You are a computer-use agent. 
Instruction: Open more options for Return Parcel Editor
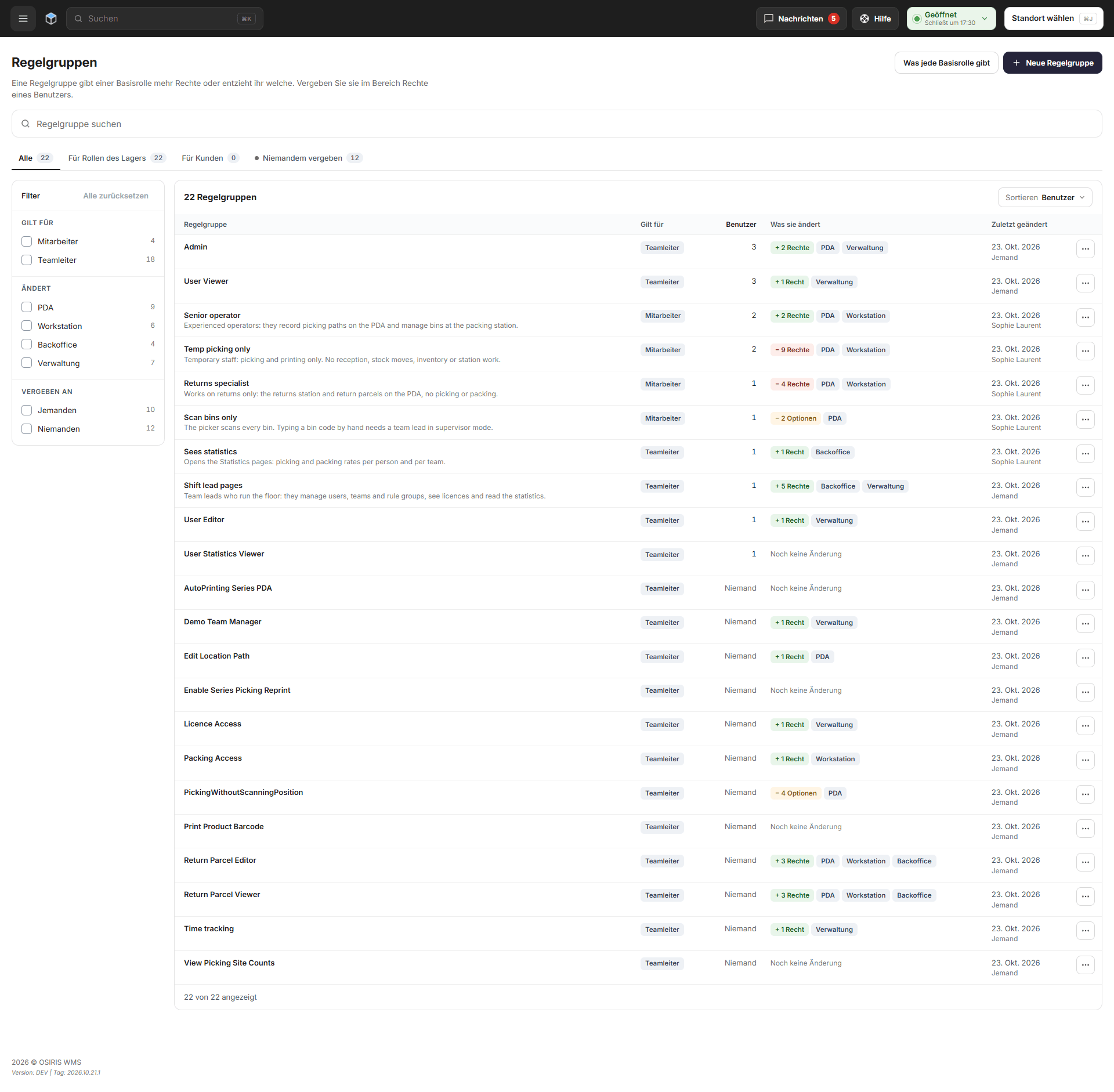click(x=1085, y=862)
